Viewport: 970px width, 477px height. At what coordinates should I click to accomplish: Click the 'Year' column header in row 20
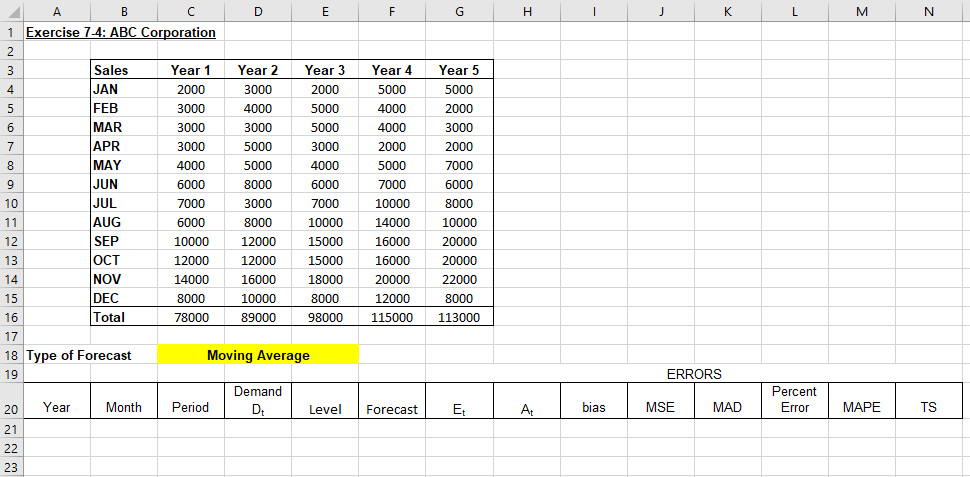click(57, 401)
